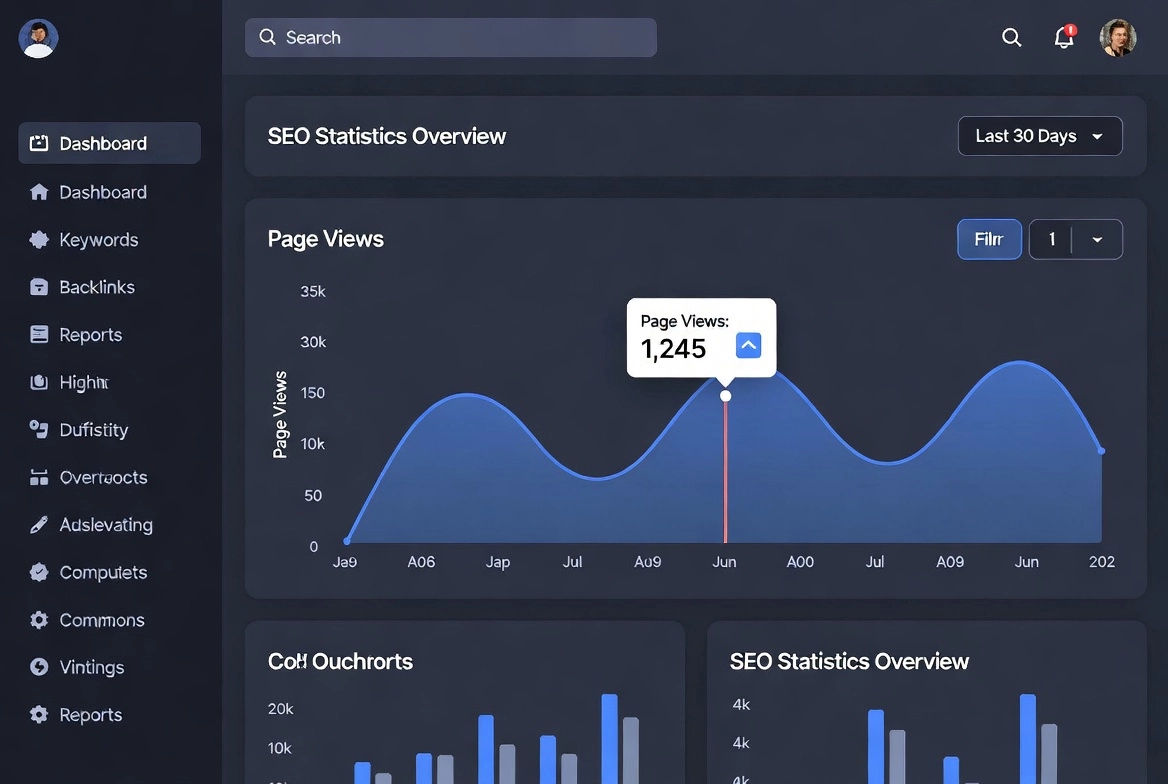Open Computets in the sidebar

coord(103,572)
